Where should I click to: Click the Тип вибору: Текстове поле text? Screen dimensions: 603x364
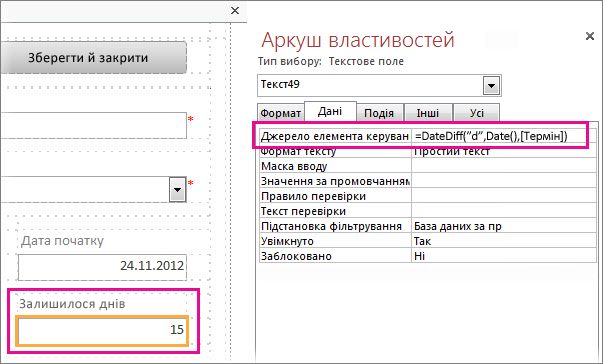331,61
